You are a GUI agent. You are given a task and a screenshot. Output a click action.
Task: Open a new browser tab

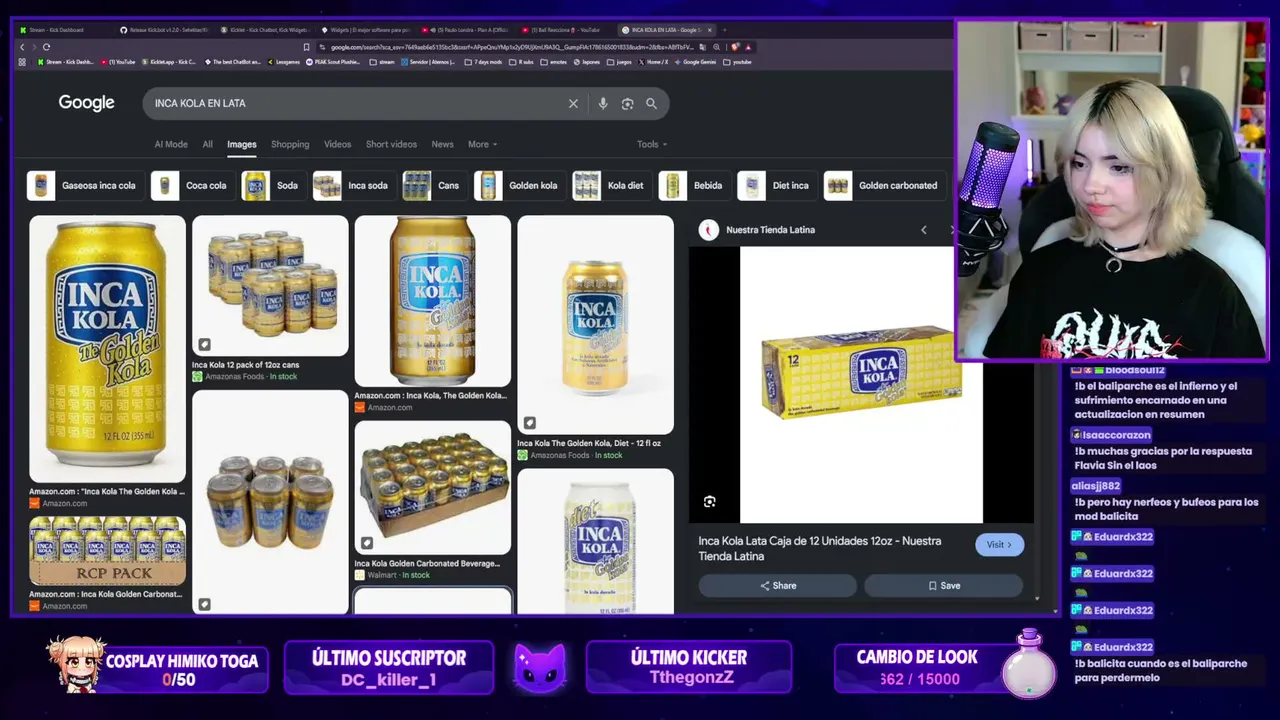(x=724, y=30)
